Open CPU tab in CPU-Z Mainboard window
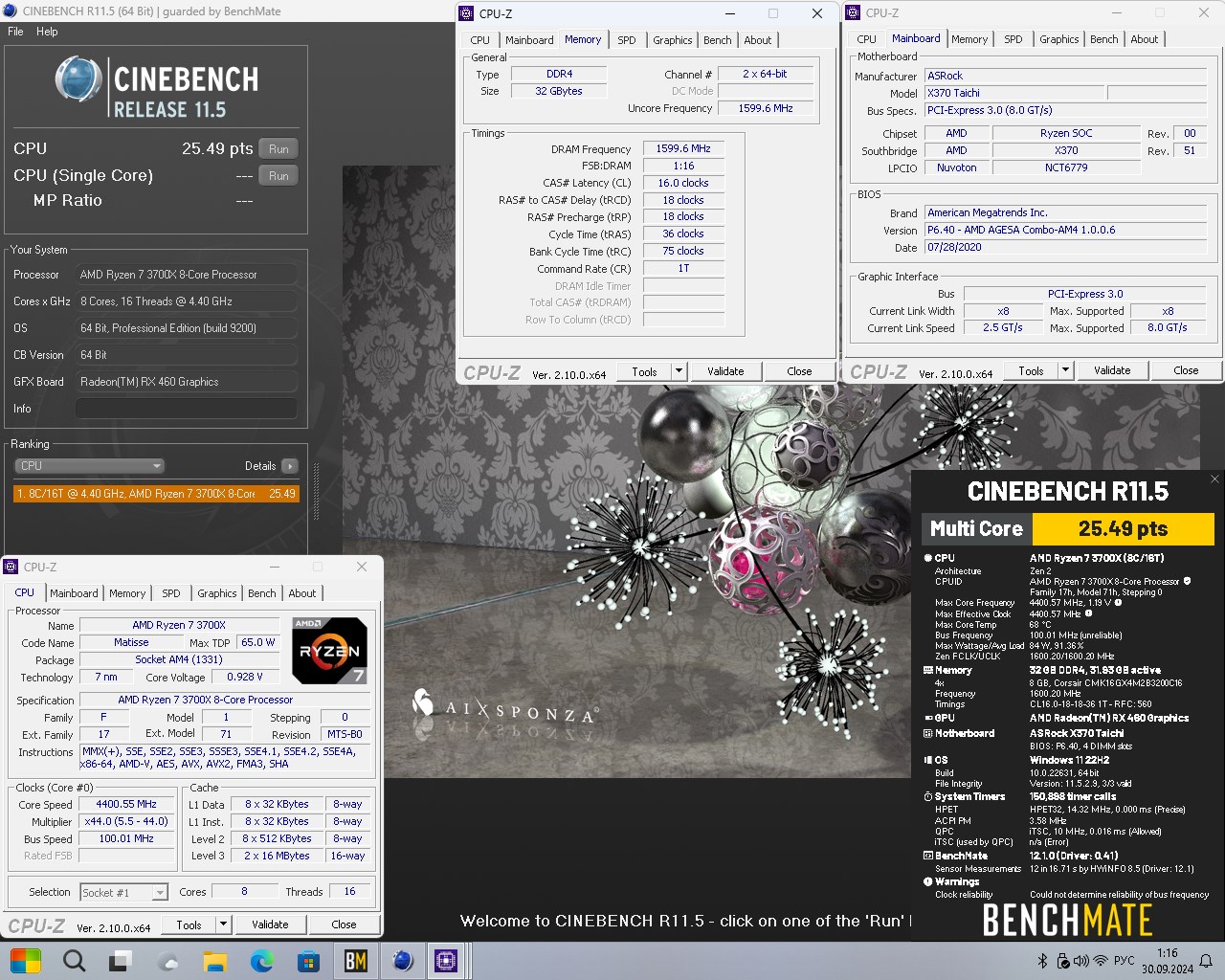 click(867, 39)
